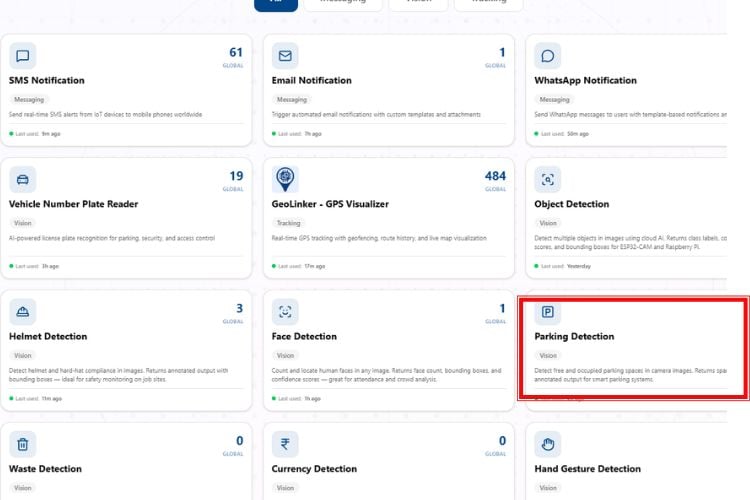Screen dimensions: 750x500
Task: Click the Messaging tag on SMS Notification
Action: [x=29, y=100]
